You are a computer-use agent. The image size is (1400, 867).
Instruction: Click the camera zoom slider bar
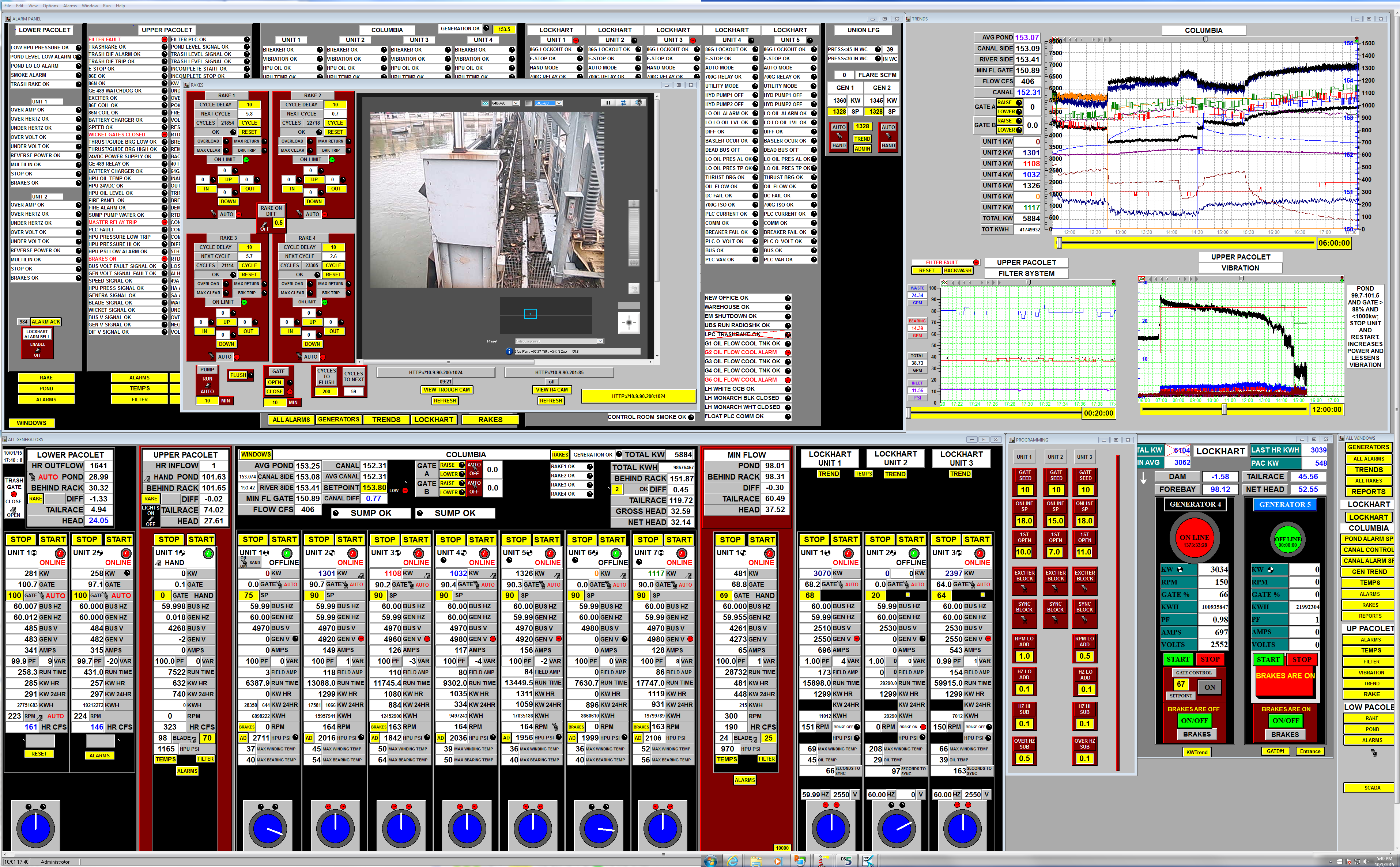(x=634, y=234)
